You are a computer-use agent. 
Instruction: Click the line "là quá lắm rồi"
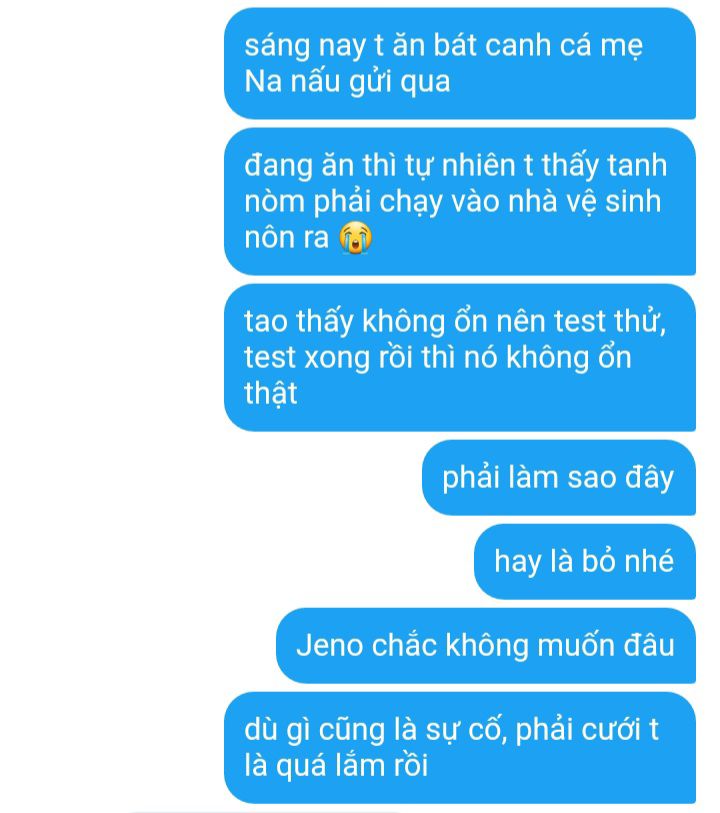click(x=336, y=766)
